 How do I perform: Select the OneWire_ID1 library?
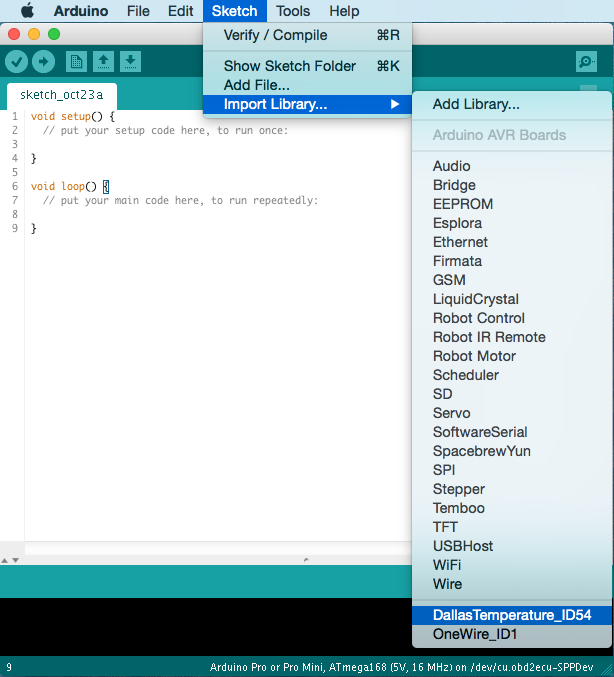click(512, 634)
